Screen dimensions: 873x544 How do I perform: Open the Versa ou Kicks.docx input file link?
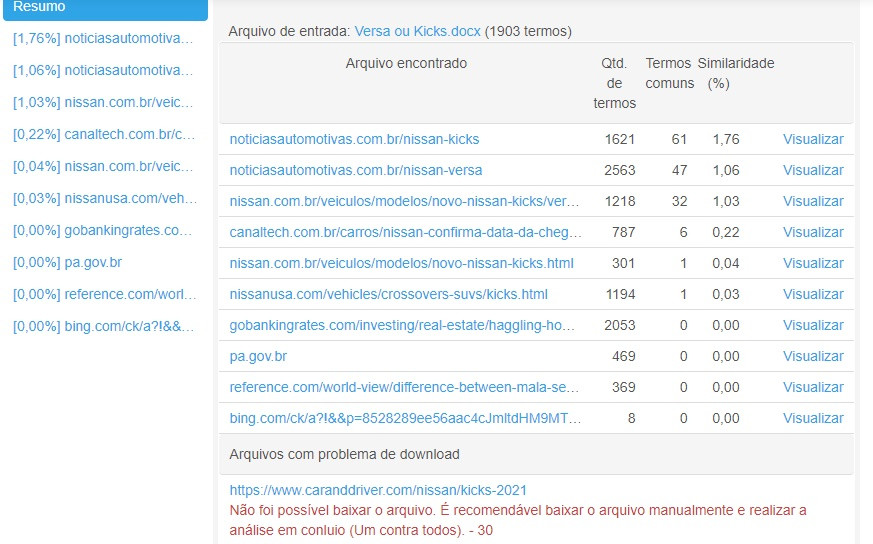click(x=418, y=31)
